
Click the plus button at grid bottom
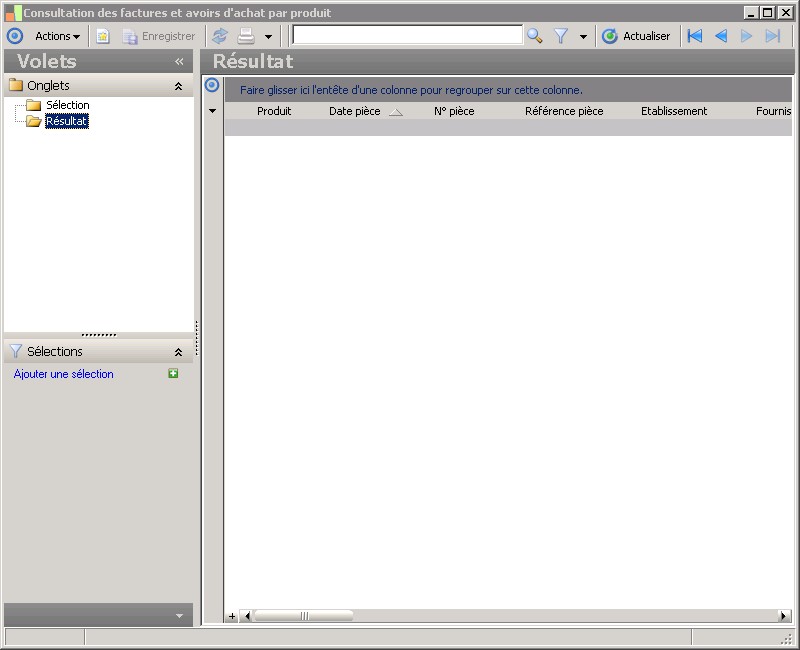click(232, 616)
